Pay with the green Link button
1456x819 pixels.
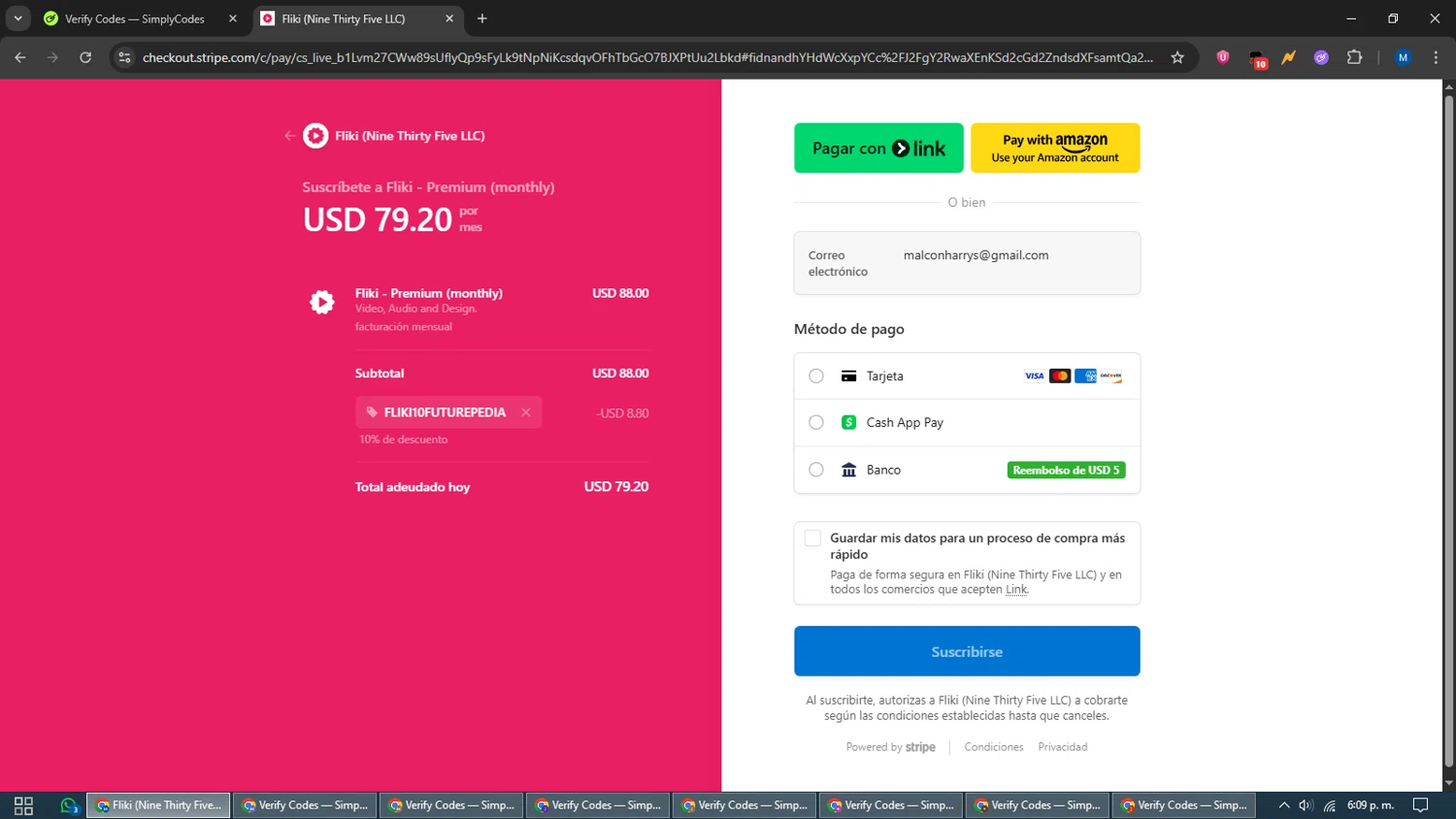(x=878, y=147)
